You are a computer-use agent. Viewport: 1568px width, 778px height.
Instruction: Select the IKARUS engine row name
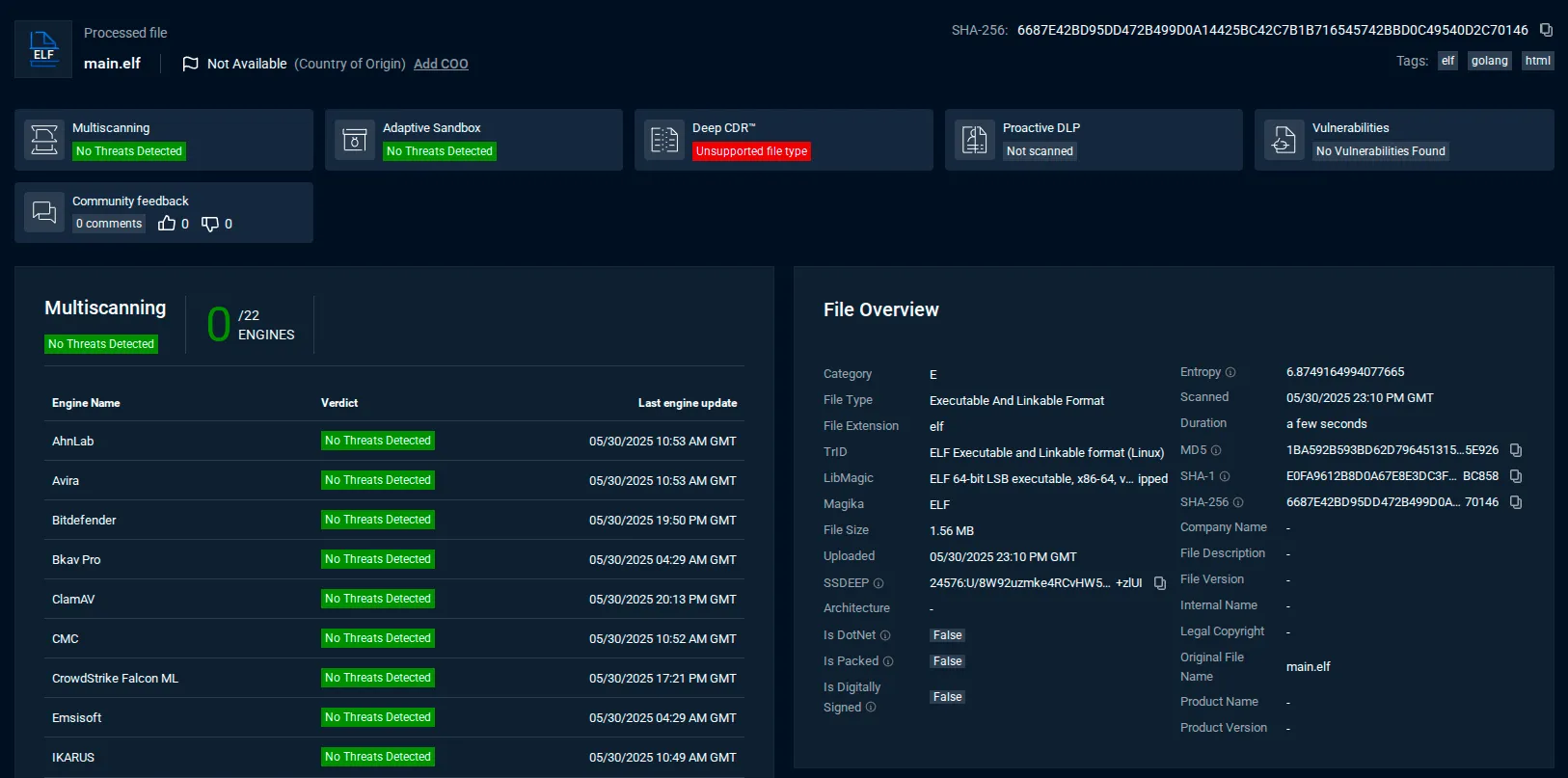(73, 758)
